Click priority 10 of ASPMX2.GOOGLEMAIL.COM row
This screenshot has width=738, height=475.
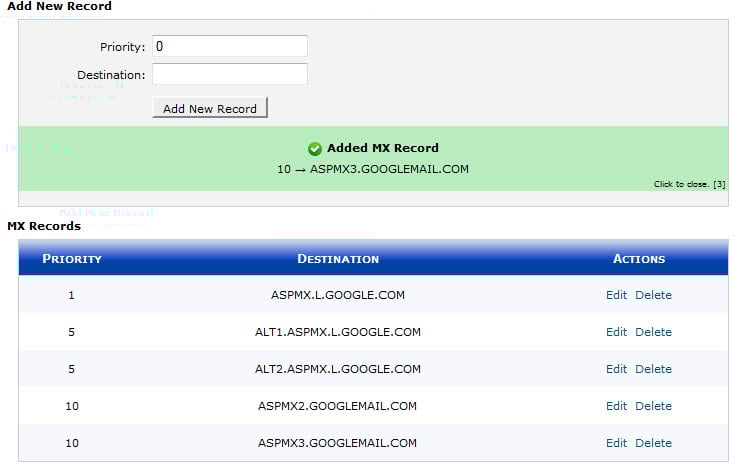point(72,406)
